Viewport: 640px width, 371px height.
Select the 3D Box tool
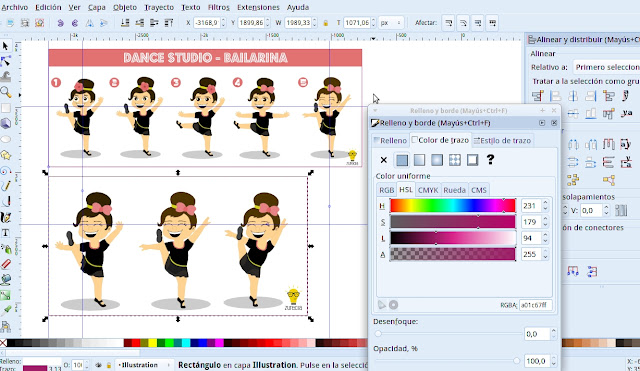tap(5, 123)
